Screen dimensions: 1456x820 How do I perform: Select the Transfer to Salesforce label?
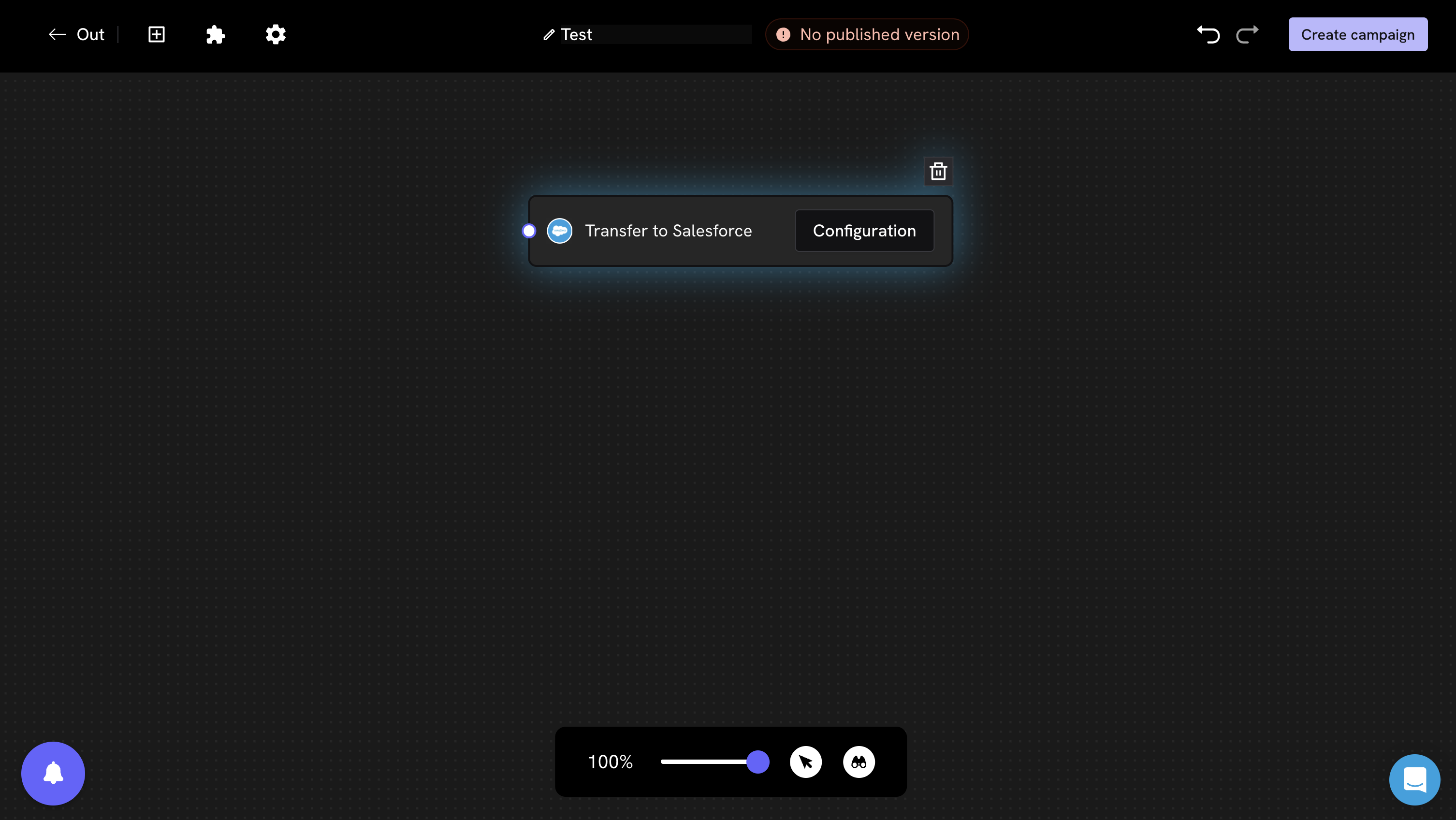pyautogui.click(x=668, y=231)
